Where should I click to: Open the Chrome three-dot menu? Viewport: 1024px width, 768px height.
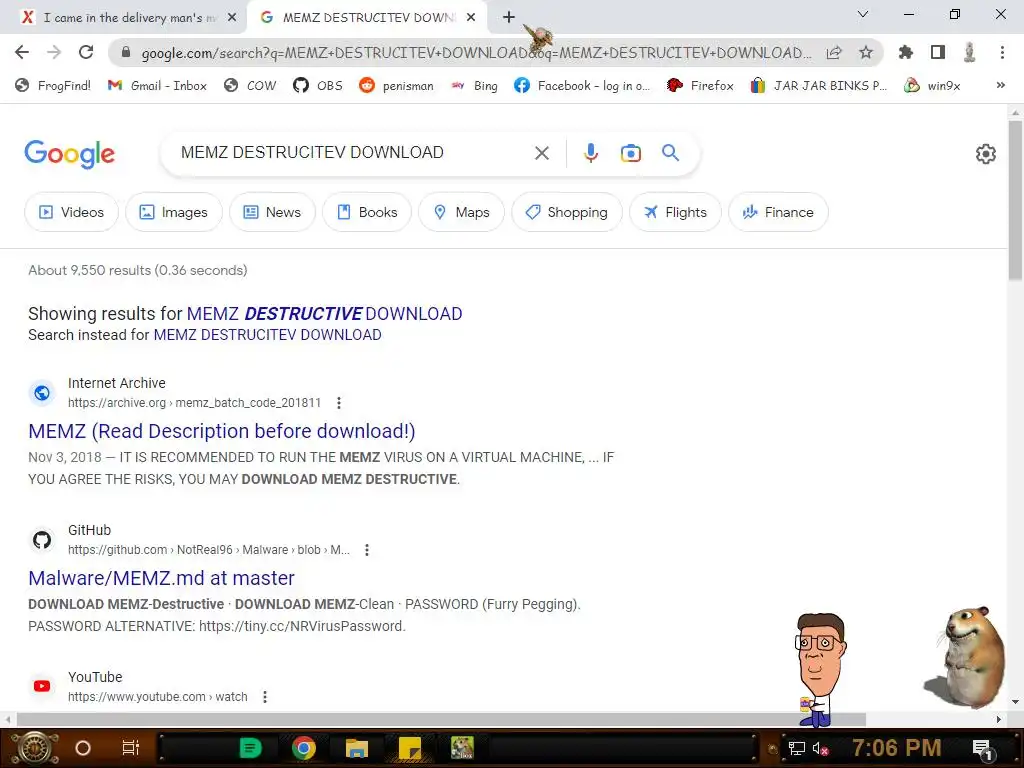(x=1002, y=52)
